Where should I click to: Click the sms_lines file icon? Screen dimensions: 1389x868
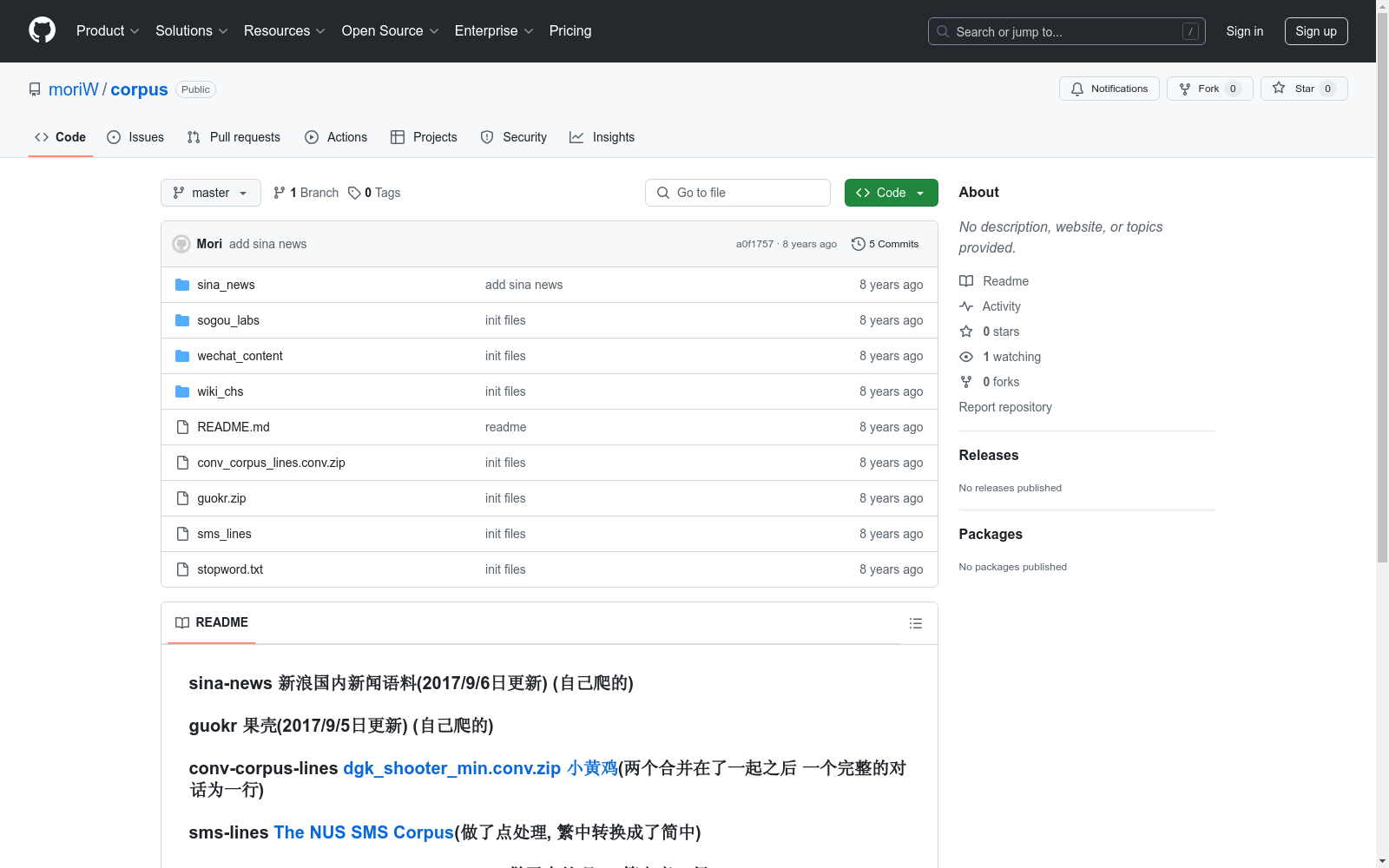coord(182,534)
